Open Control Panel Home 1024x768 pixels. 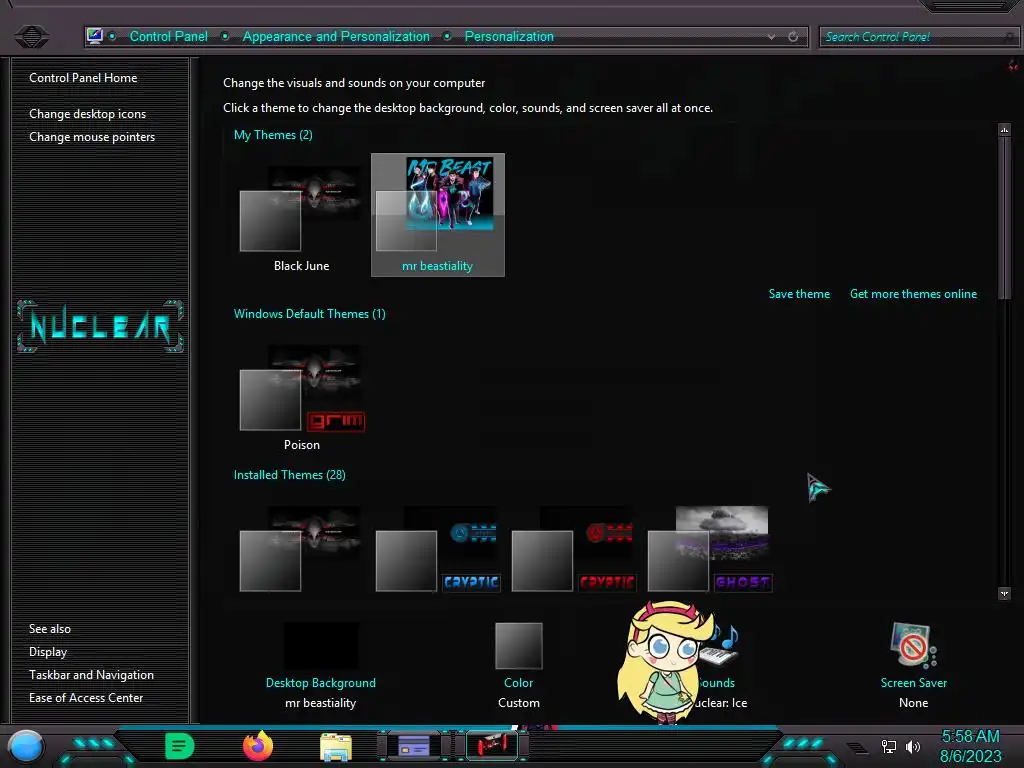pyautogui.click(x=83, y=78)
